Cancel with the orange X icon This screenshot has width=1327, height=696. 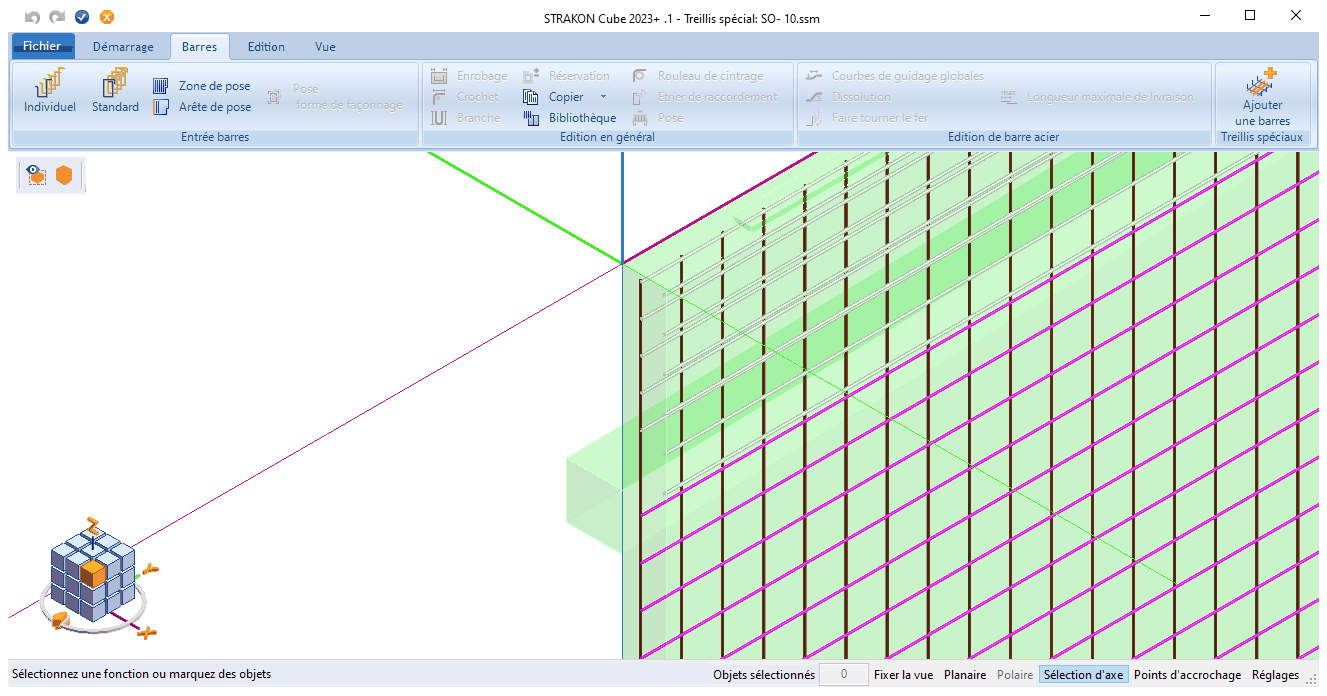[107, 17]
